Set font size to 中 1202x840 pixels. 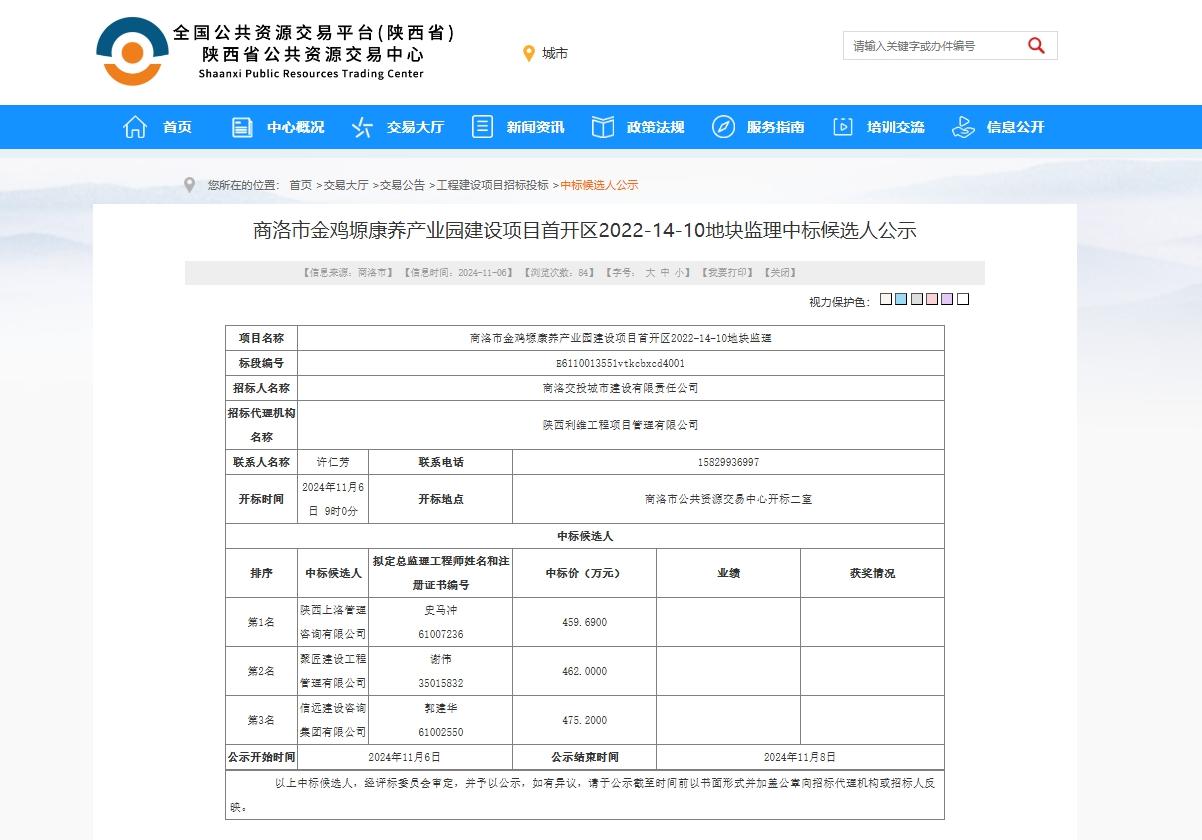[x=665, y=273]
